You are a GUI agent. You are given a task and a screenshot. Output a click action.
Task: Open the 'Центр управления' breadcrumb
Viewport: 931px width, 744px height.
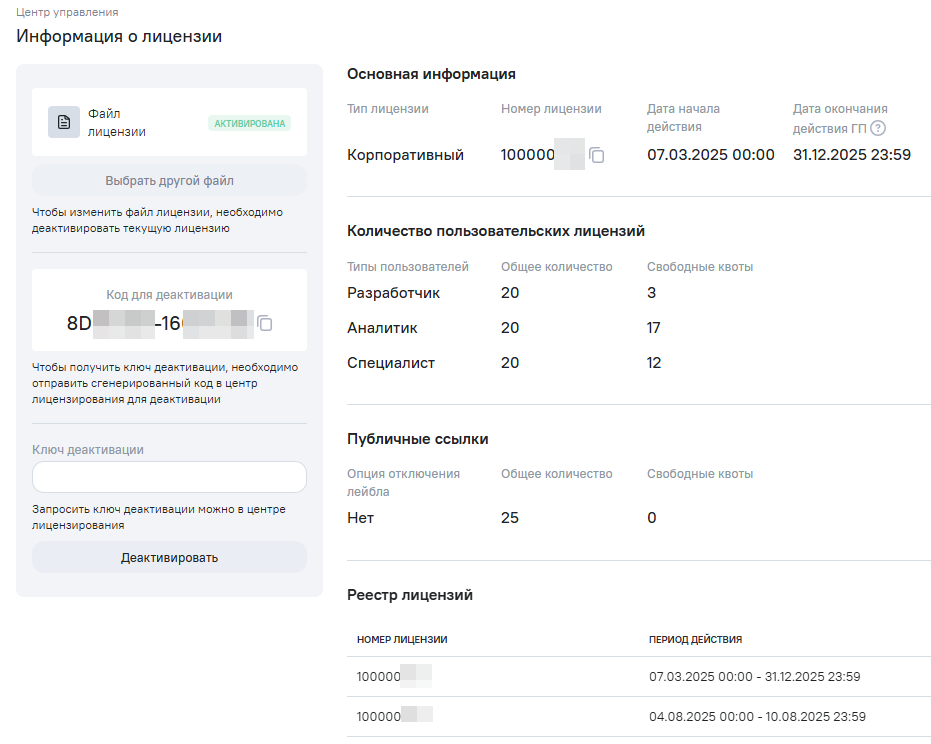click(67, 12)
